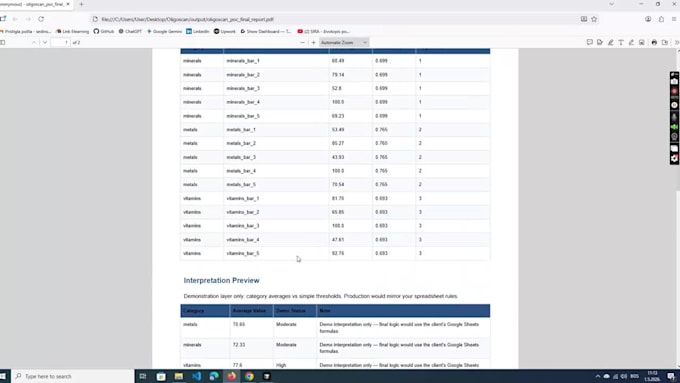Image resolution: width=680 pixels, height=383 pixels.
Task: Open the LinkedIn bookmark
Action: point(198,31)
